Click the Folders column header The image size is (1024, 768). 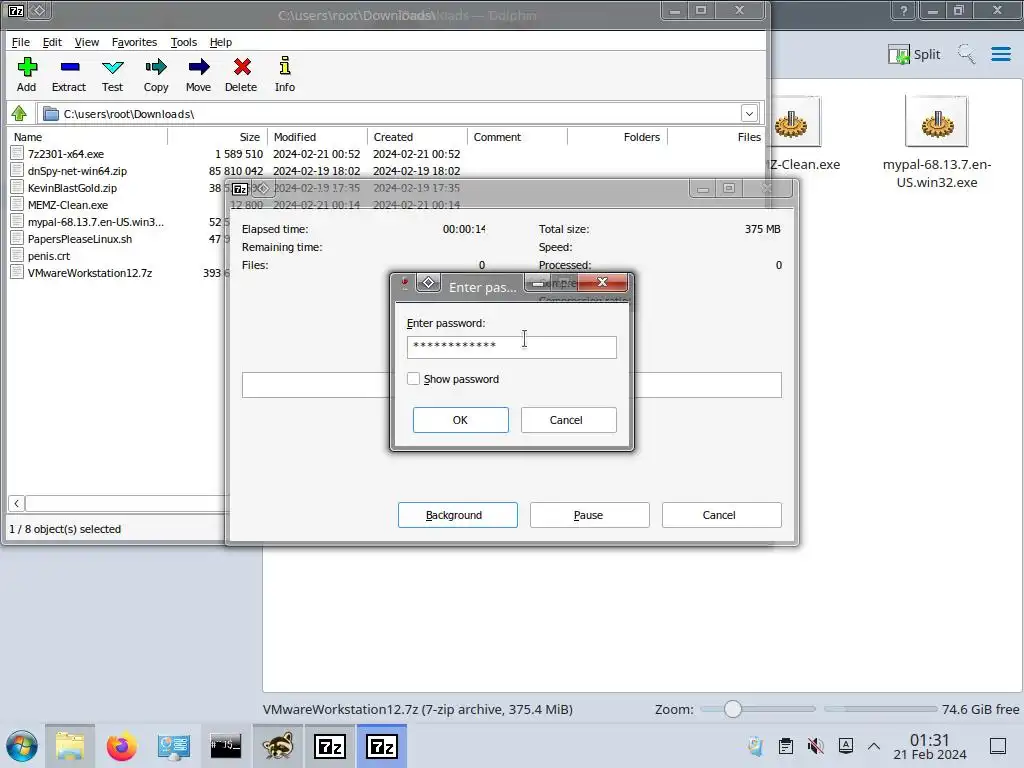click(x=618, y=137)
